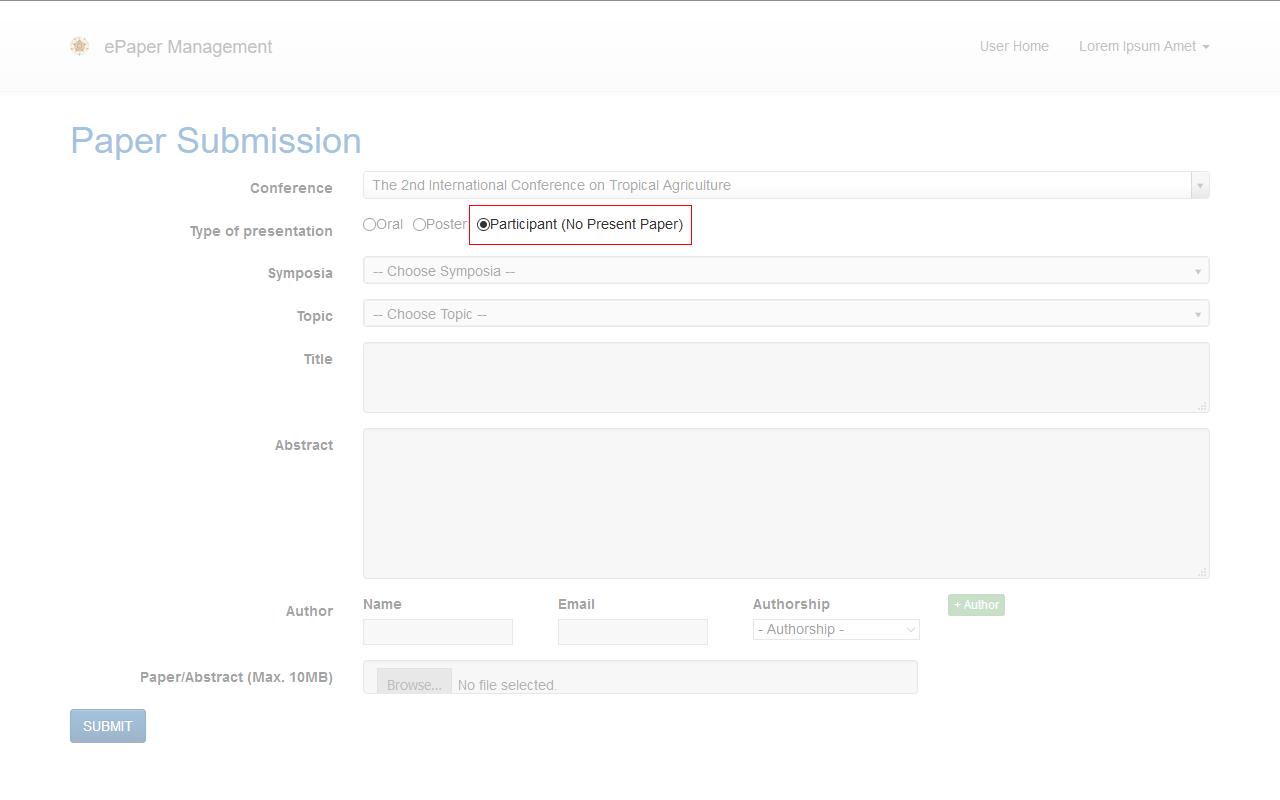This screenshot has width=1280, height=800.
Task: Click into the Title text area
Action: point(785,377)
